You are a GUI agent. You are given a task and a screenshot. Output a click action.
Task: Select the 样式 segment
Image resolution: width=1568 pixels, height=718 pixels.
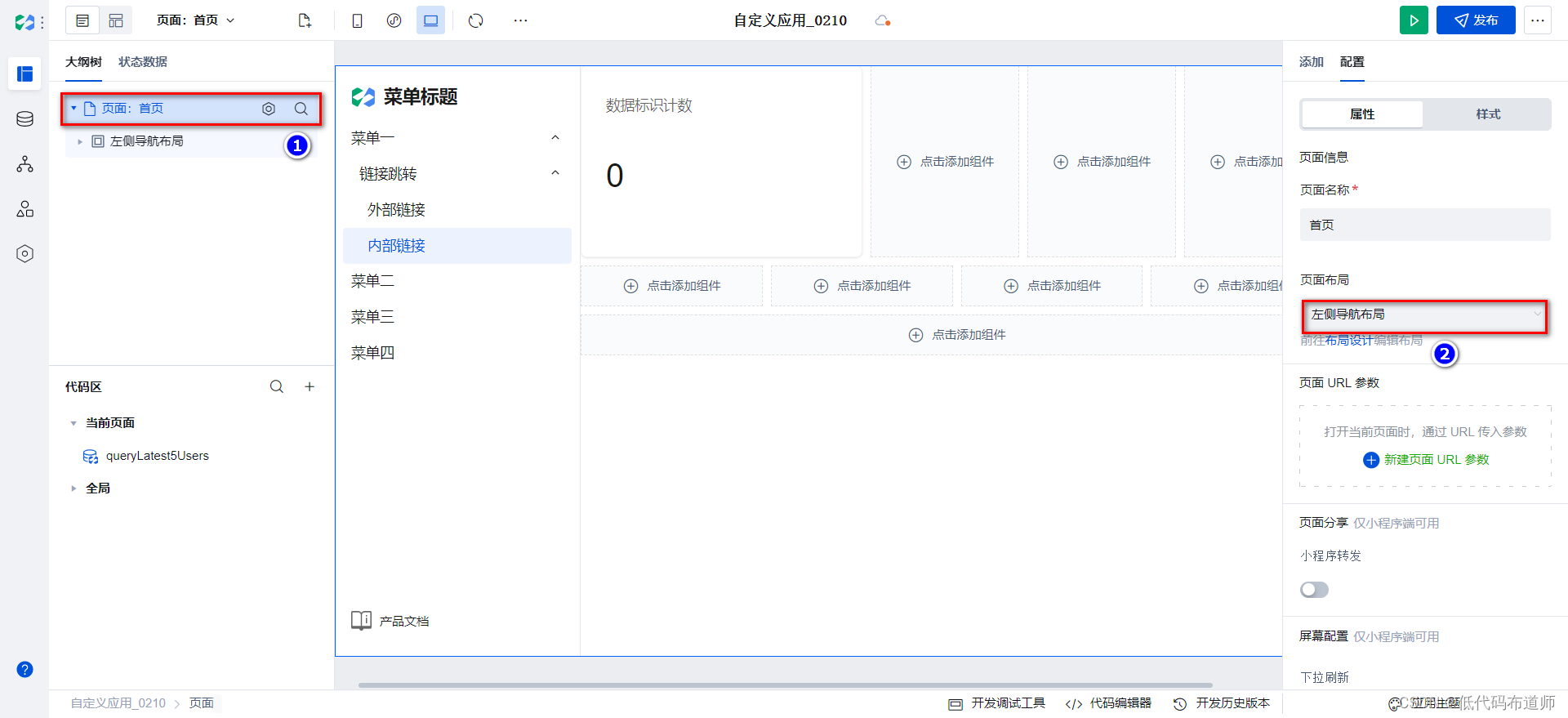click(x=1488, y=114)
